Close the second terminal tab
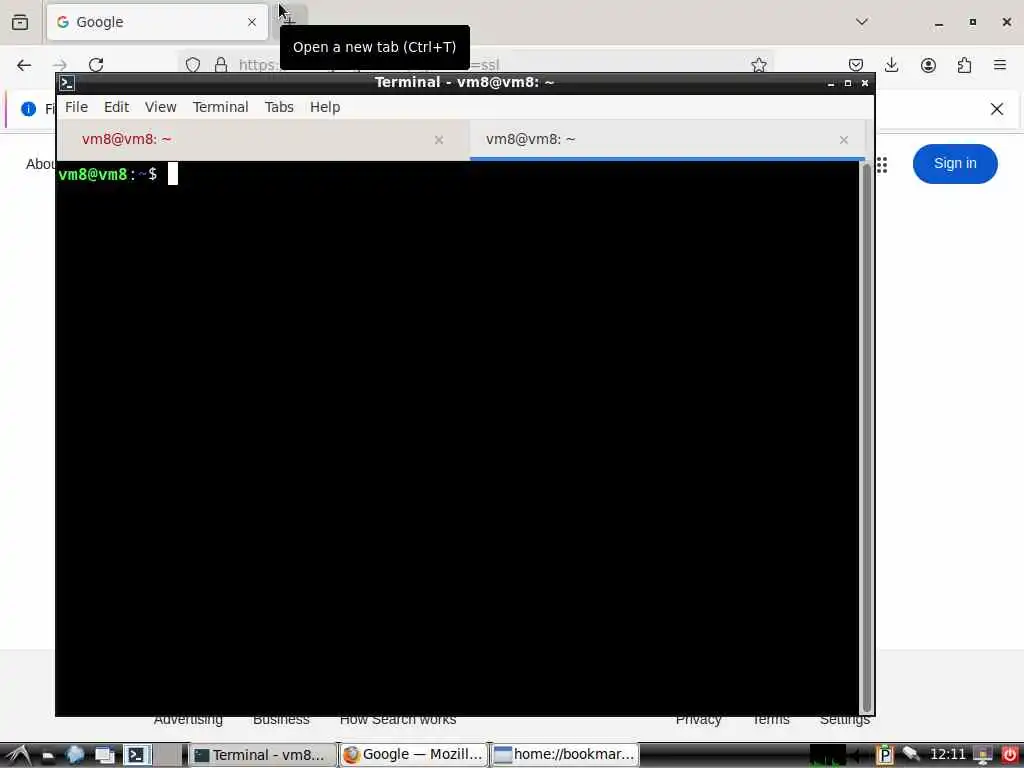 pos(844,140)
